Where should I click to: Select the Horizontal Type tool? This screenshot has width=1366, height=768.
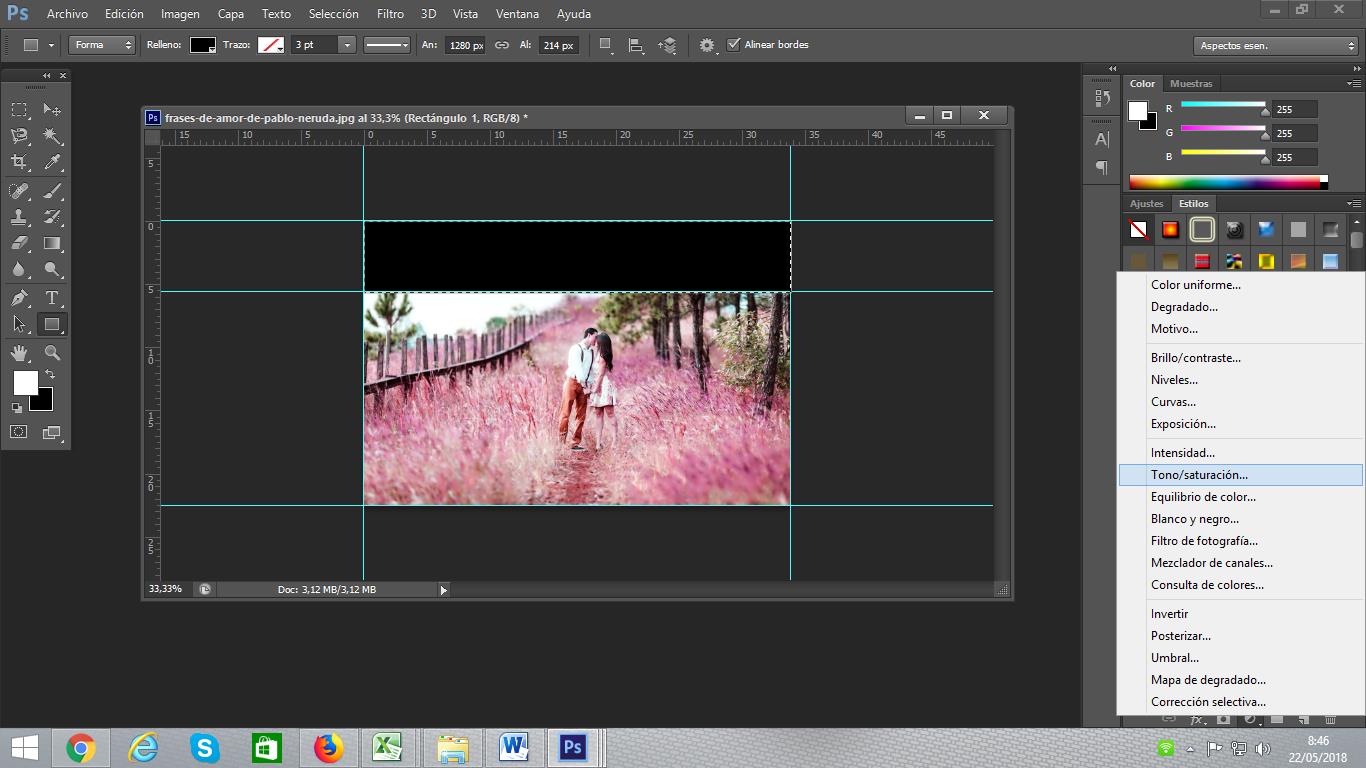[x=52, y=298]
